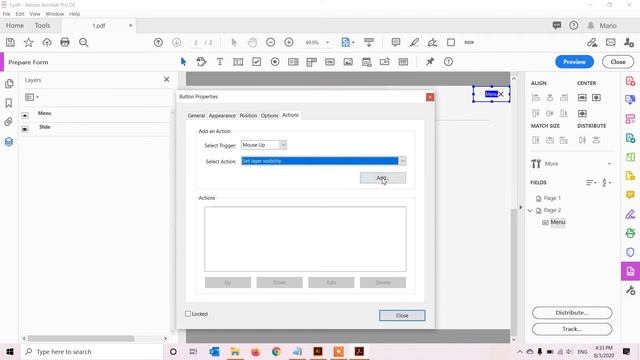Select the arrow Select Object tool
The width and height of the screenshot is (640, 360).
(183, 62)
